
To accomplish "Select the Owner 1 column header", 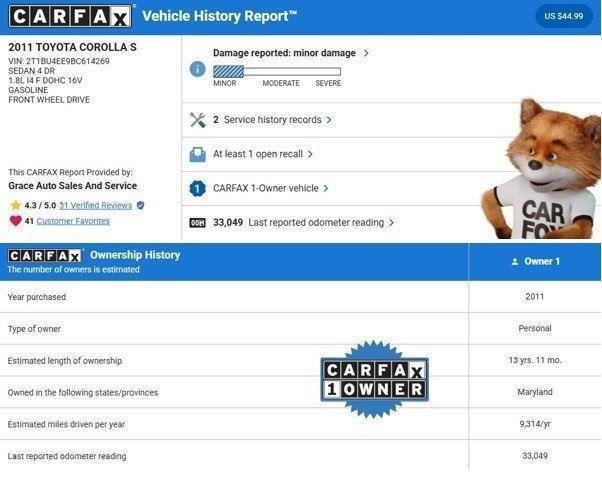I will pos(535,262).
